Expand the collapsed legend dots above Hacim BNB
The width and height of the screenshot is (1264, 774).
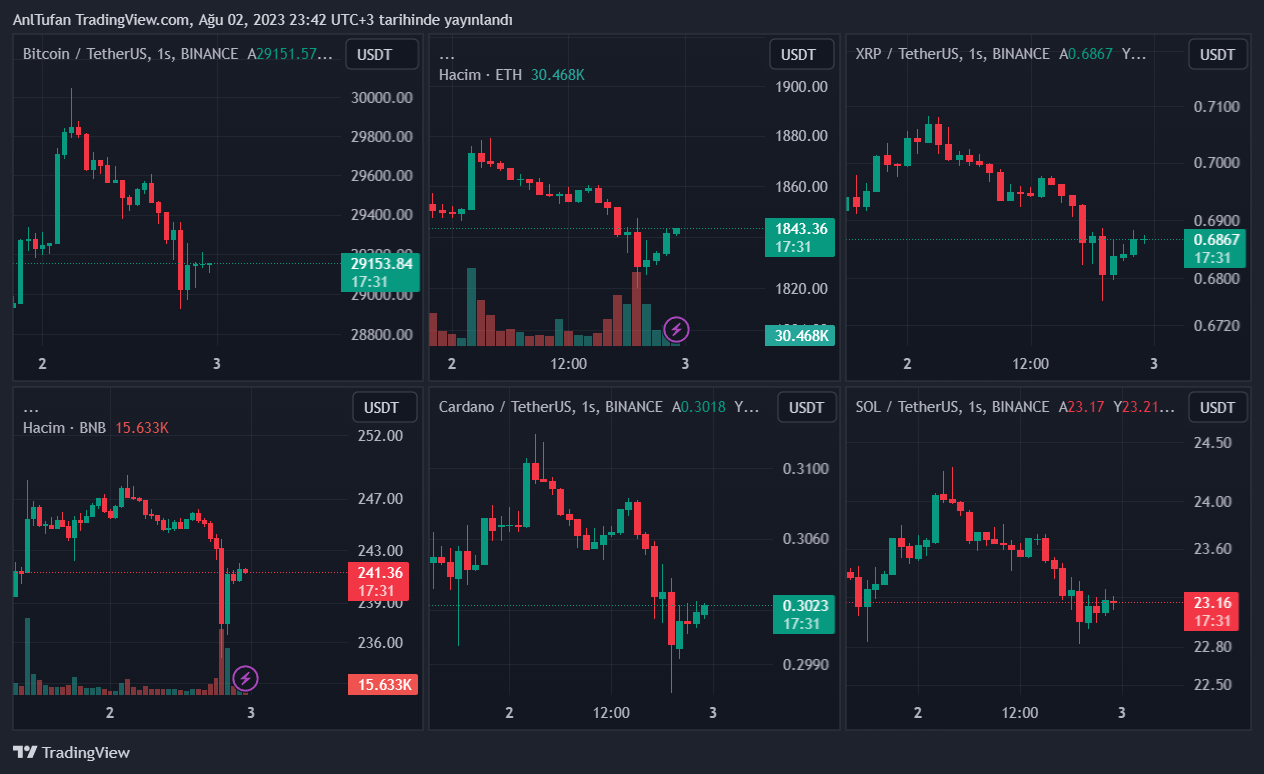[31, 409]
